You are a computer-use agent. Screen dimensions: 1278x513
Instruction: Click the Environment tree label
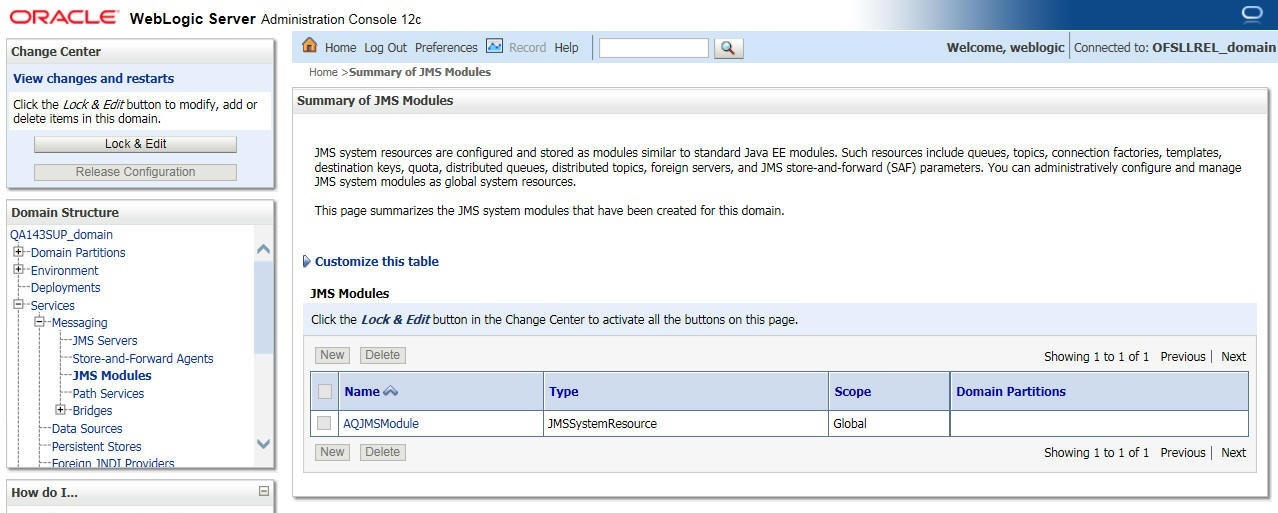[65, 270]
